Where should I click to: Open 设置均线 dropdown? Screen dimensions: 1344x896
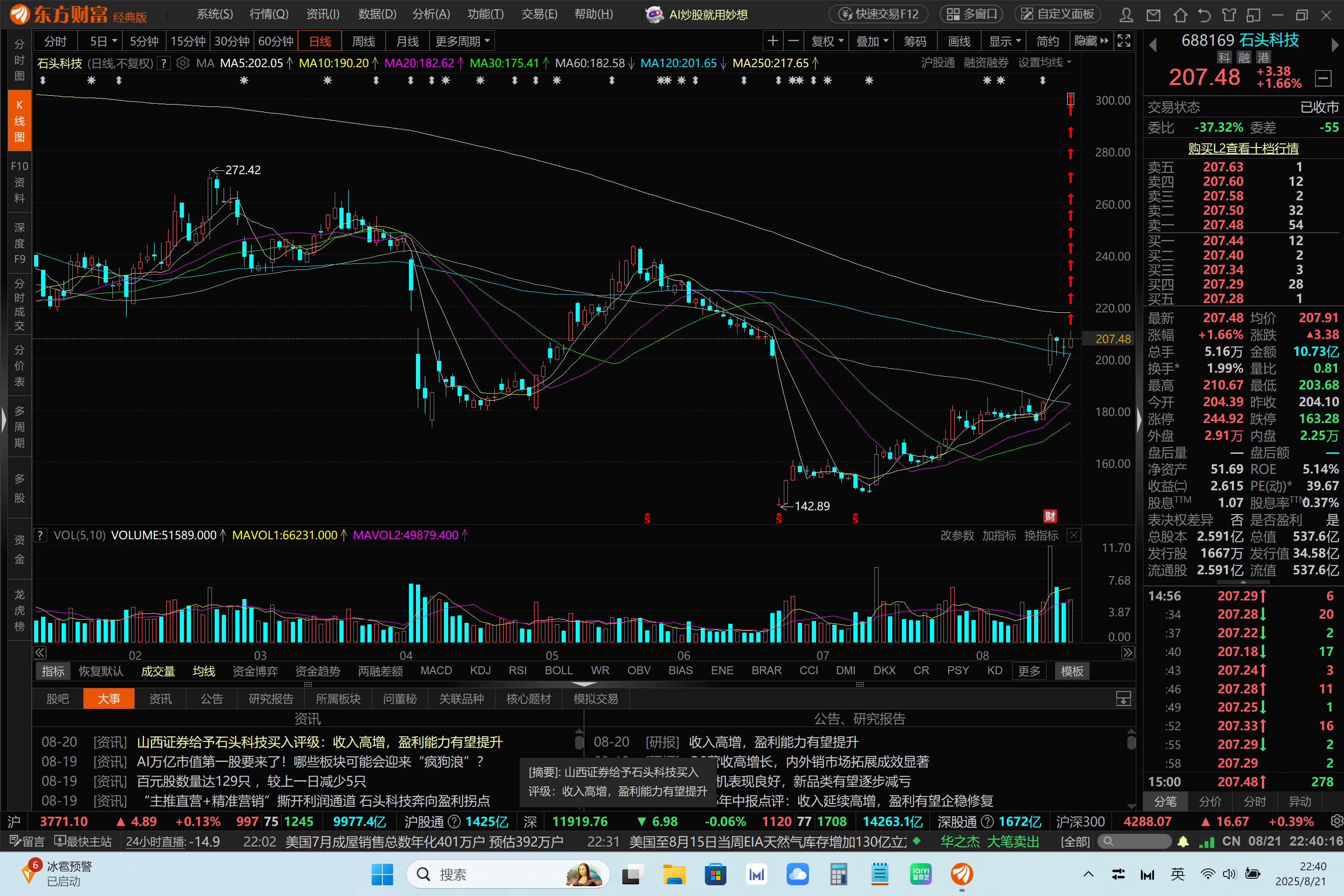(1044, 62)
